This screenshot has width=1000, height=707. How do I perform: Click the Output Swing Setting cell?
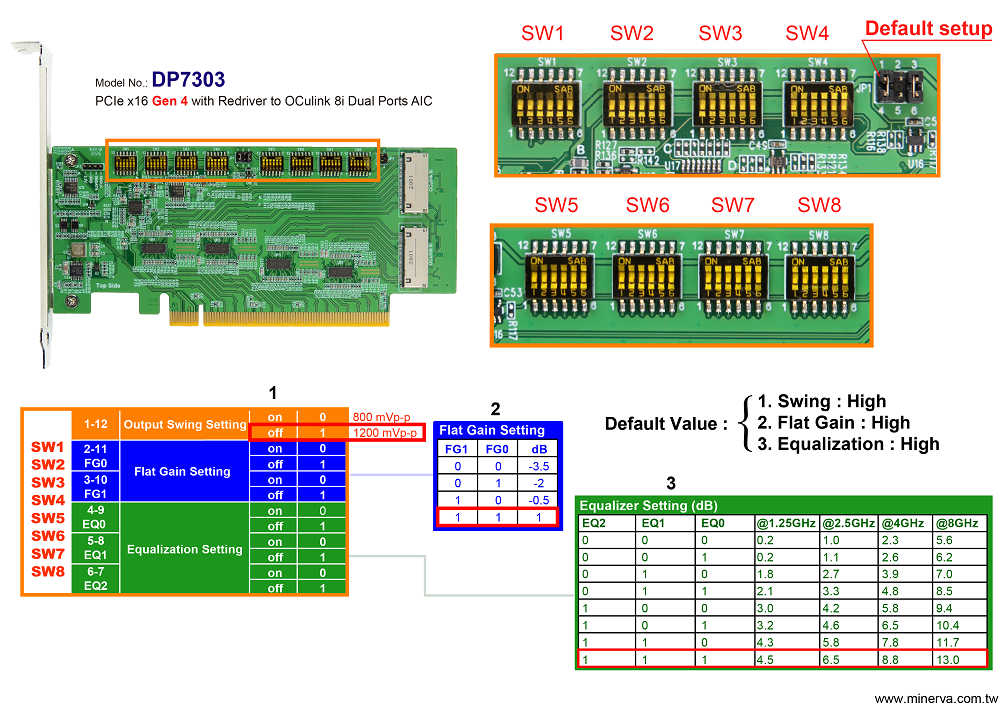coord(185,425)
